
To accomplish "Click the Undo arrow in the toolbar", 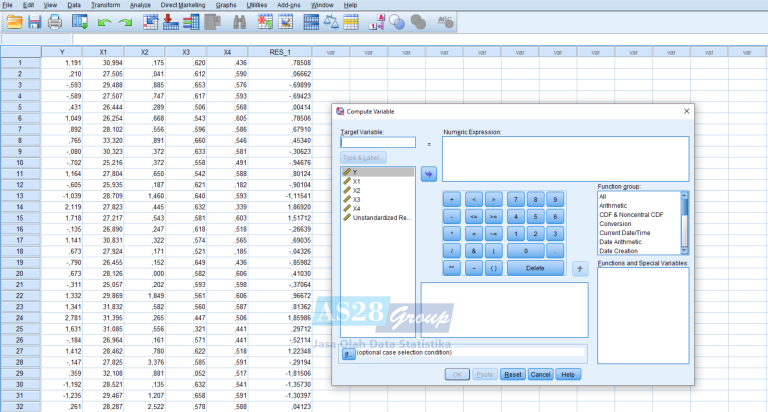I will pos(104,22).
